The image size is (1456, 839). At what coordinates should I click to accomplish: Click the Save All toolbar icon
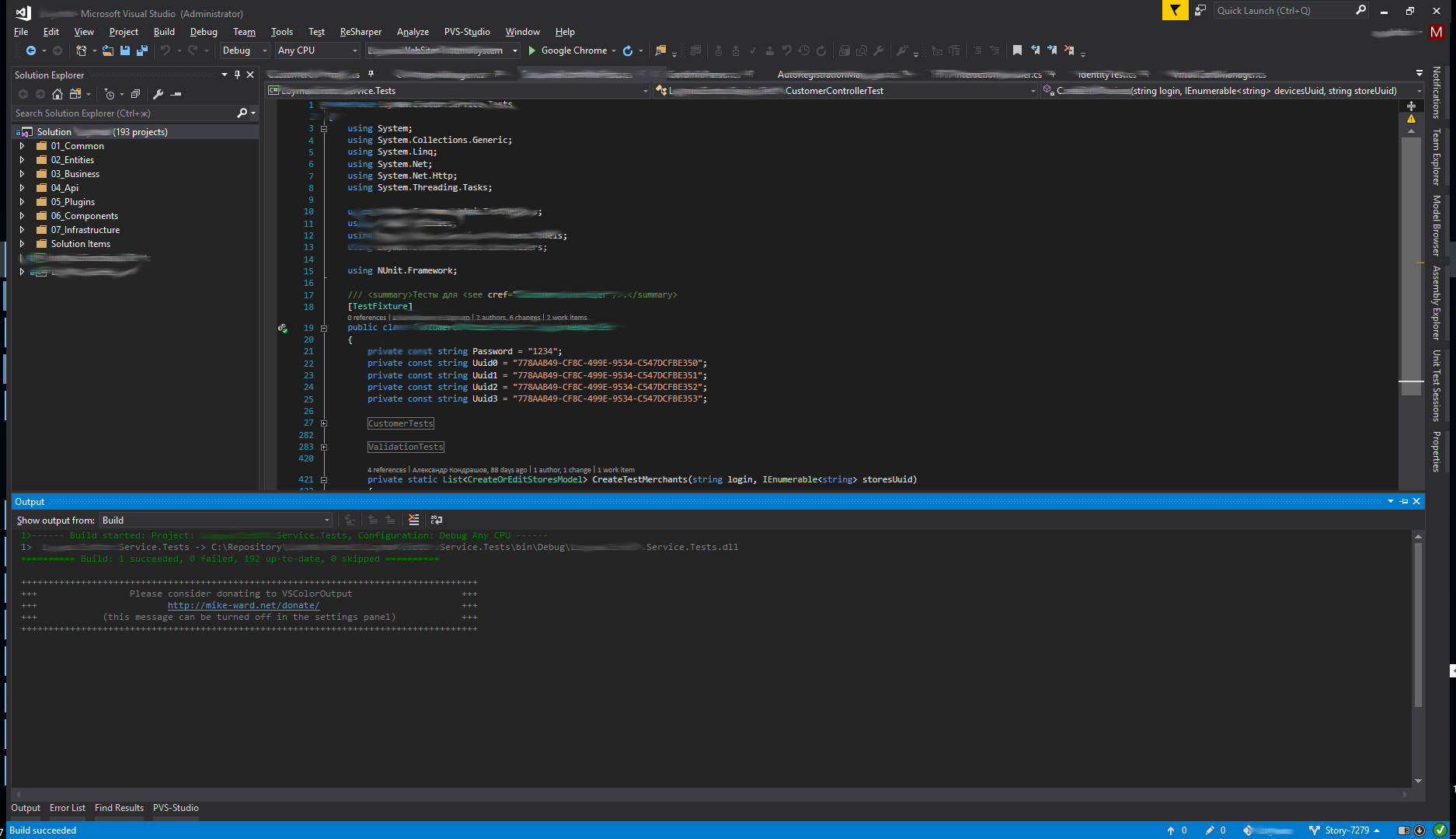(142, 50)
